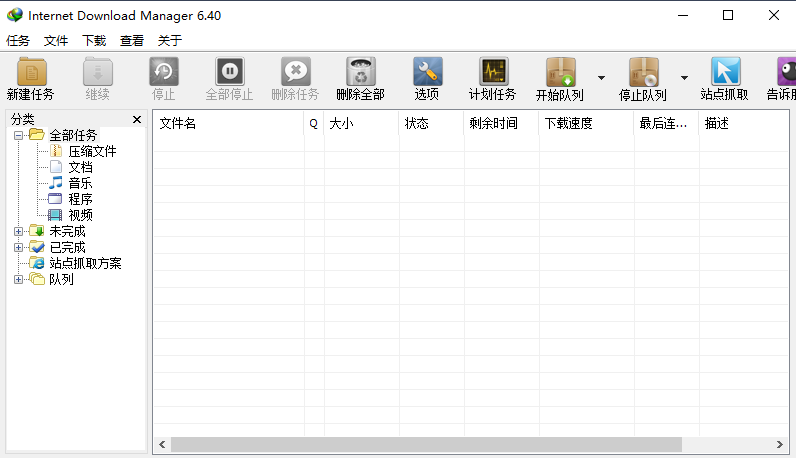Click the 全部停止 stop all icon

pos(229,72)
